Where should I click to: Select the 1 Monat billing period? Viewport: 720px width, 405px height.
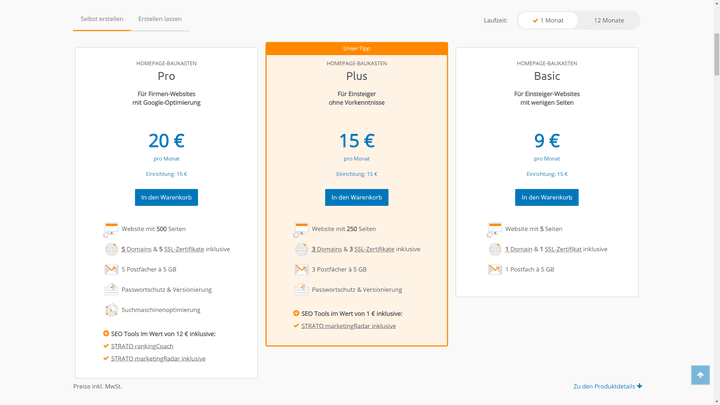(x=548, y=20)
